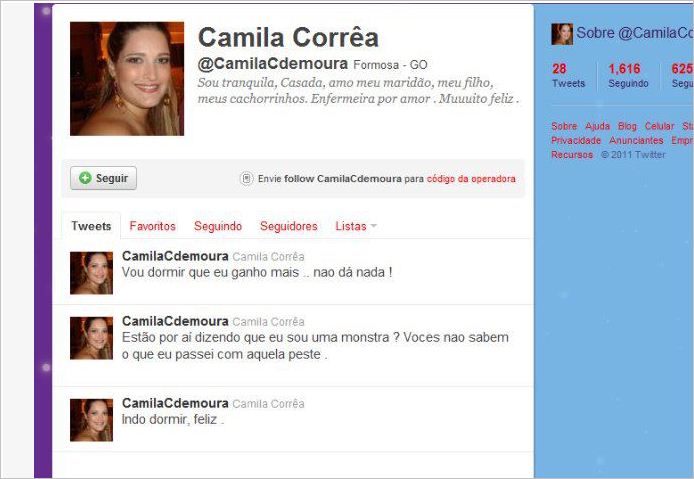Open the large profile photo
694x479 pixels.
pyautogui.click(x=127, y=78)
